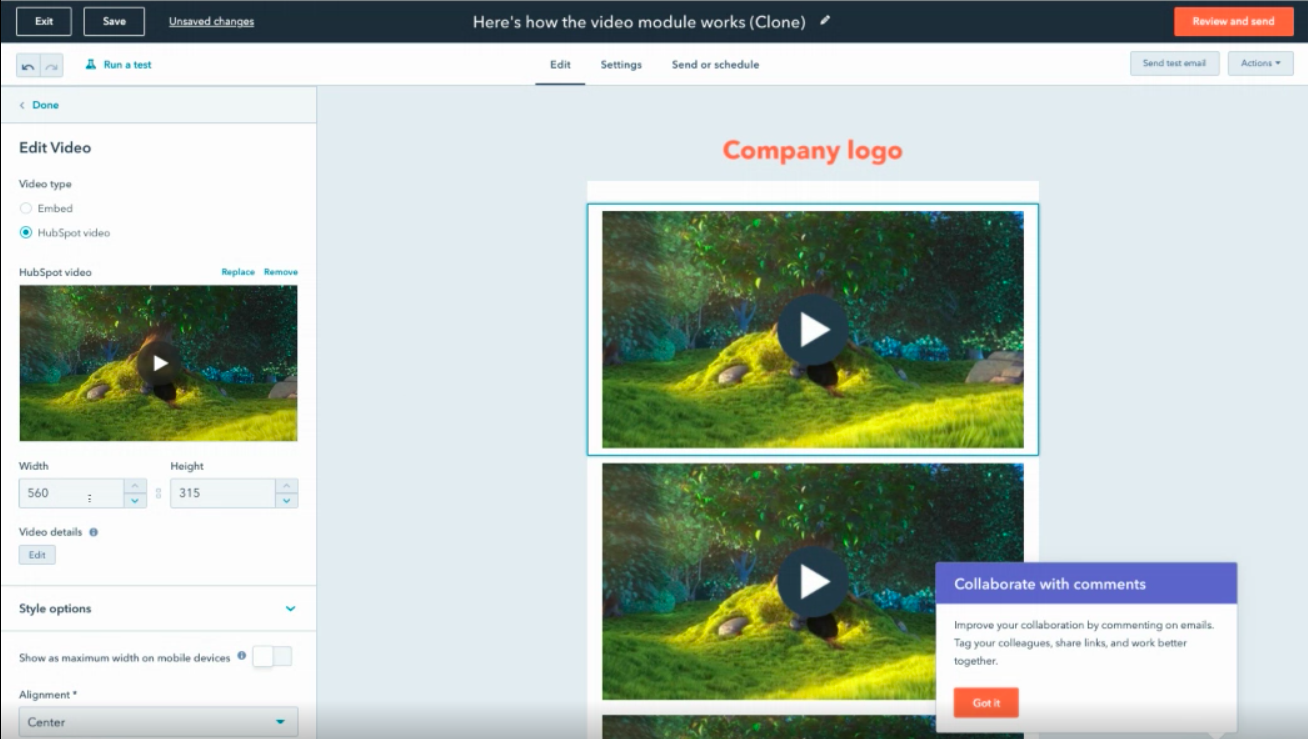The image size is (1308, 739).
Task: Click the info icon beside mobile width option
Action: (242, 656)
